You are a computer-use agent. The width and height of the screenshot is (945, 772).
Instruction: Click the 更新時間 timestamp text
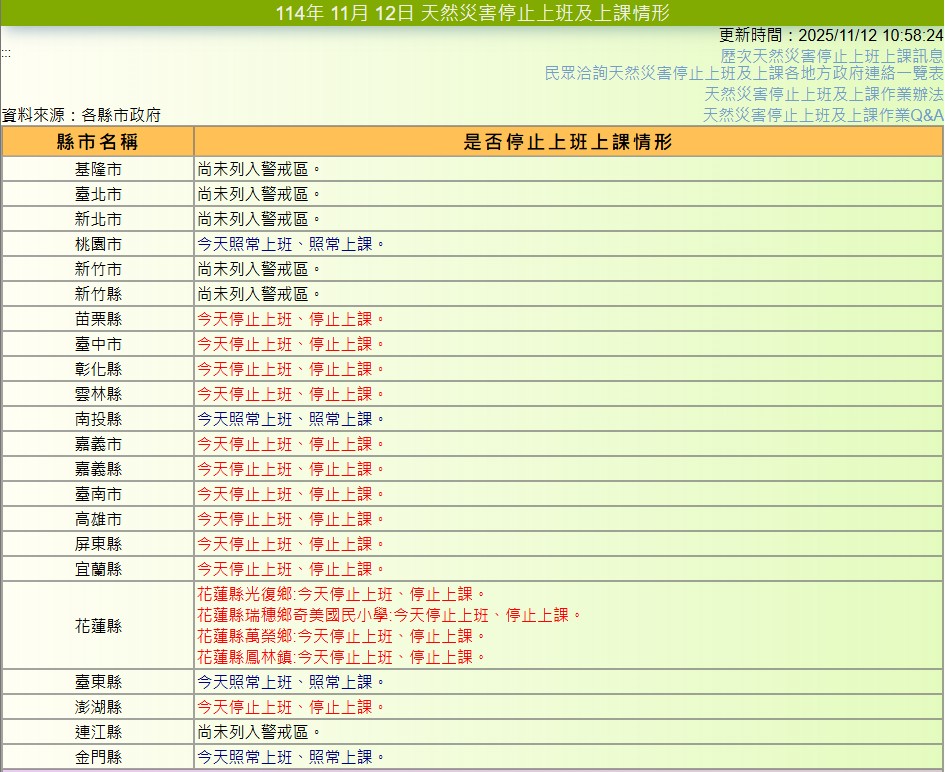(x=831, y=35)
